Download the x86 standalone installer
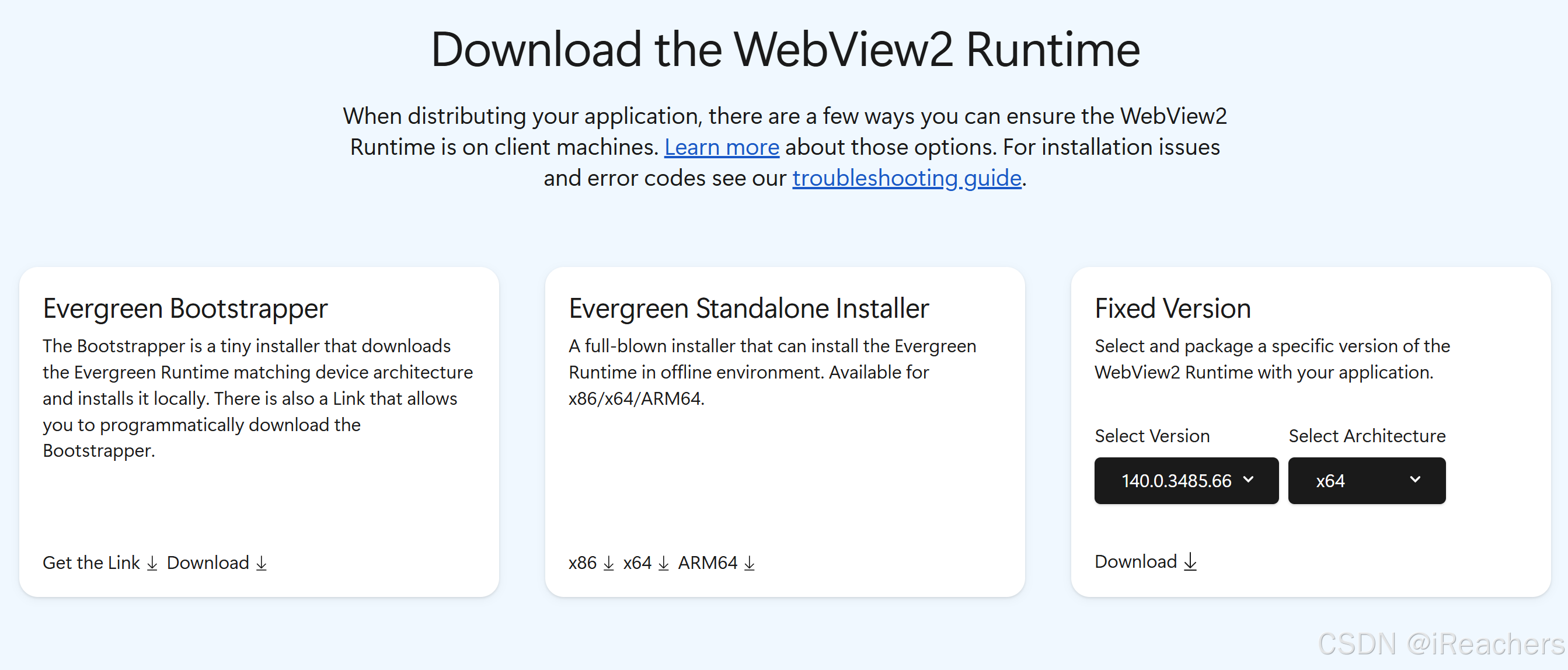 (591, 562)
